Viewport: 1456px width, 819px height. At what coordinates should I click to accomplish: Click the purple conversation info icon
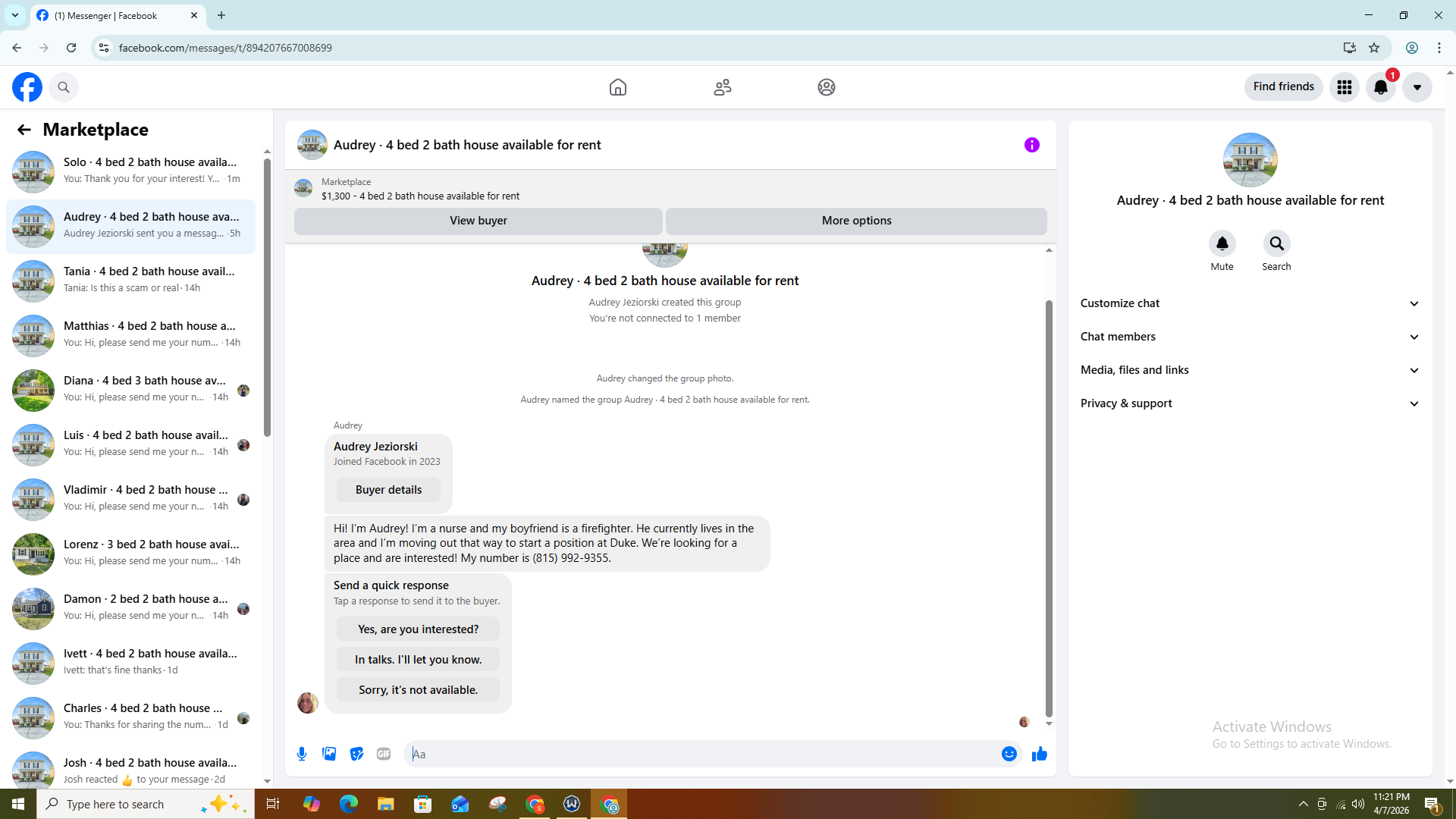1031,145
